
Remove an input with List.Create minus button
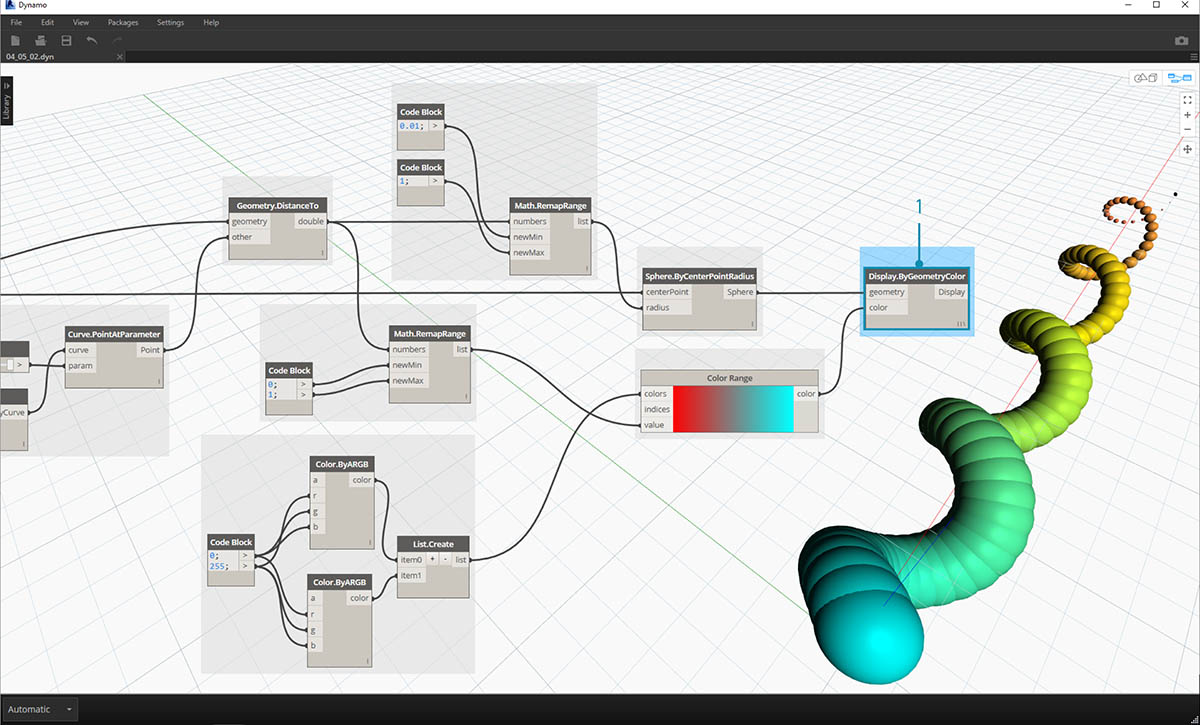445,560
